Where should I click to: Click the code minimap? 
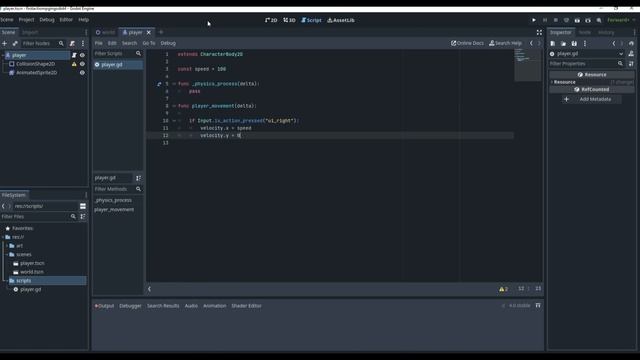point(527,64)
